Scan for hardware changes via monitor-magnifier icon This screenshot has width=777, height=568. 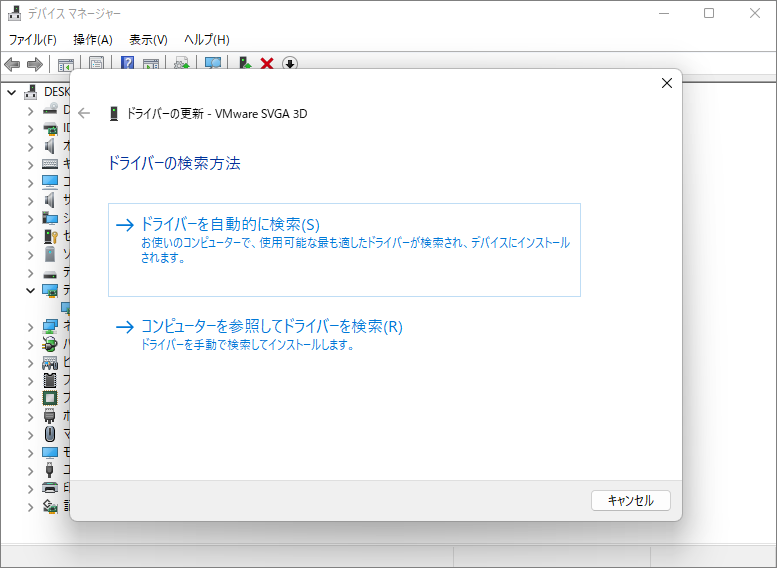(x=213, y=64)
